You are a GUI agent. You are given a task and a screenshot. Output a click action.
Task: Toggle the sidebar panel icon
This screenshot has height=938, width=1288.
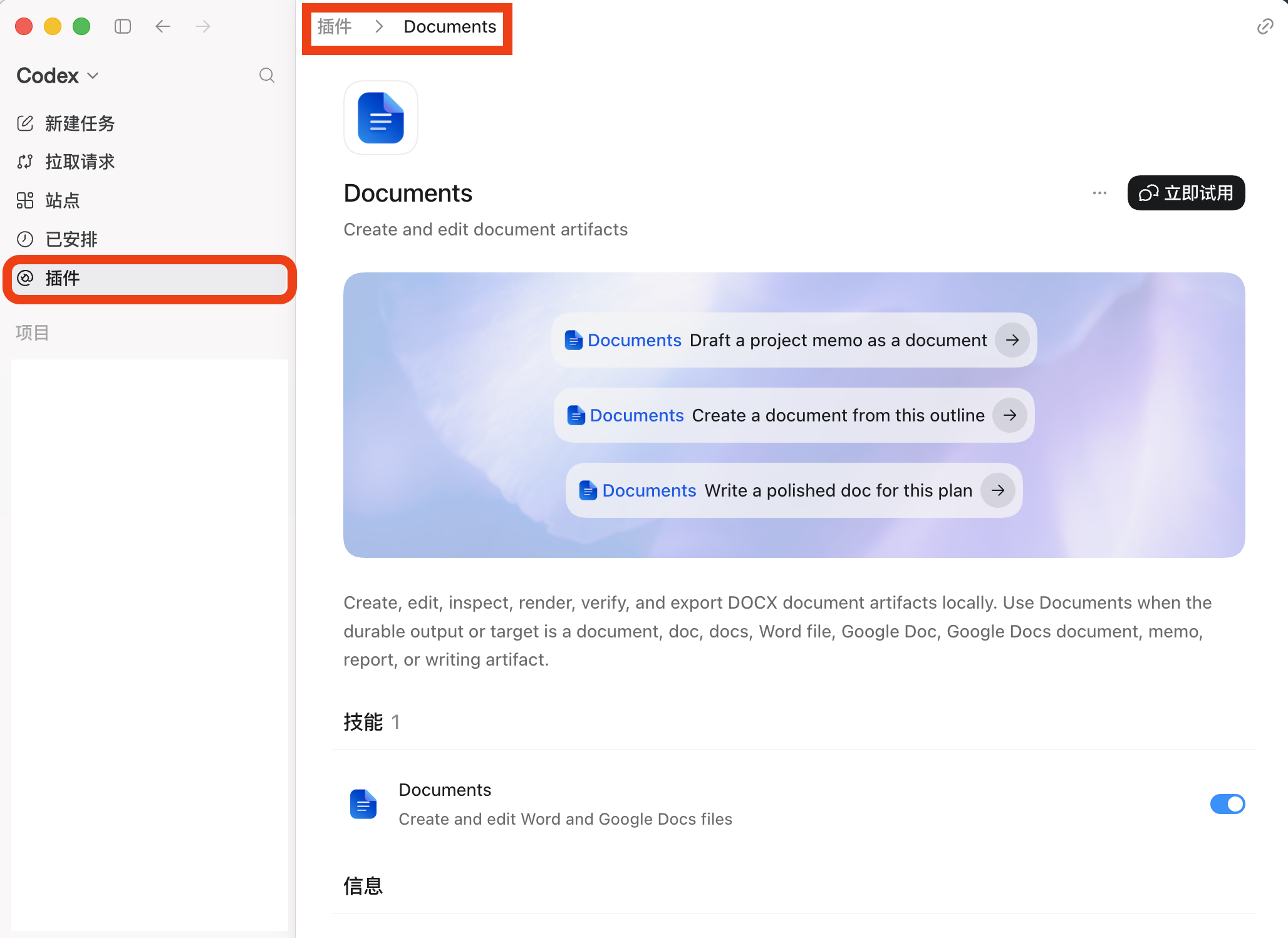[123, 26]
